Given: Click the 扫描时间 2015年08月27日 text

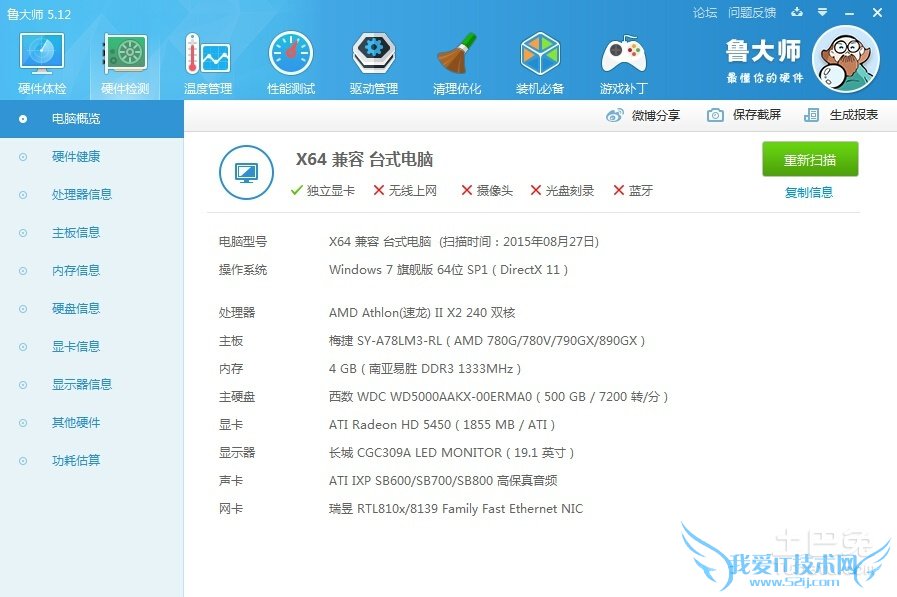Looking at the screenshot, I should 519,242.
